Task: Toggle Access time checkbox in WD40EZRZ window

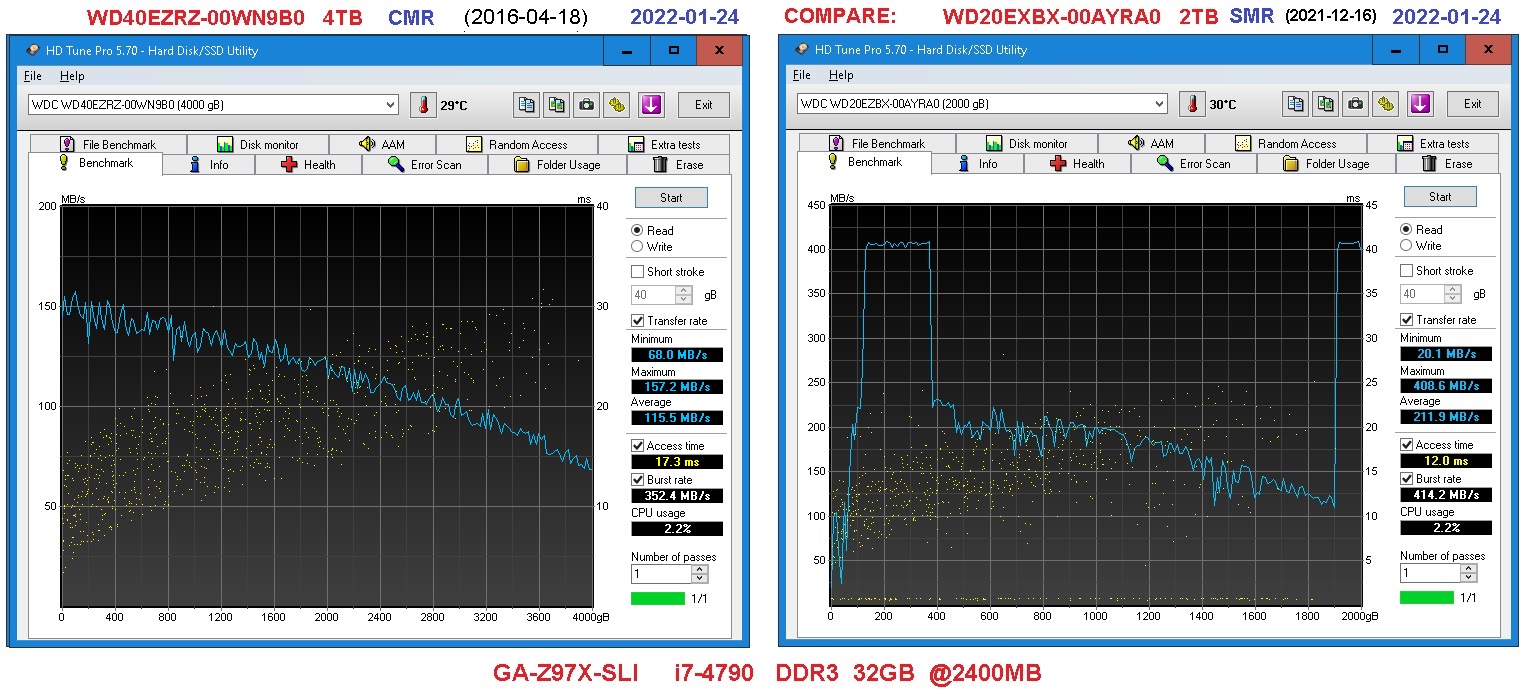Action: point(637,446)
